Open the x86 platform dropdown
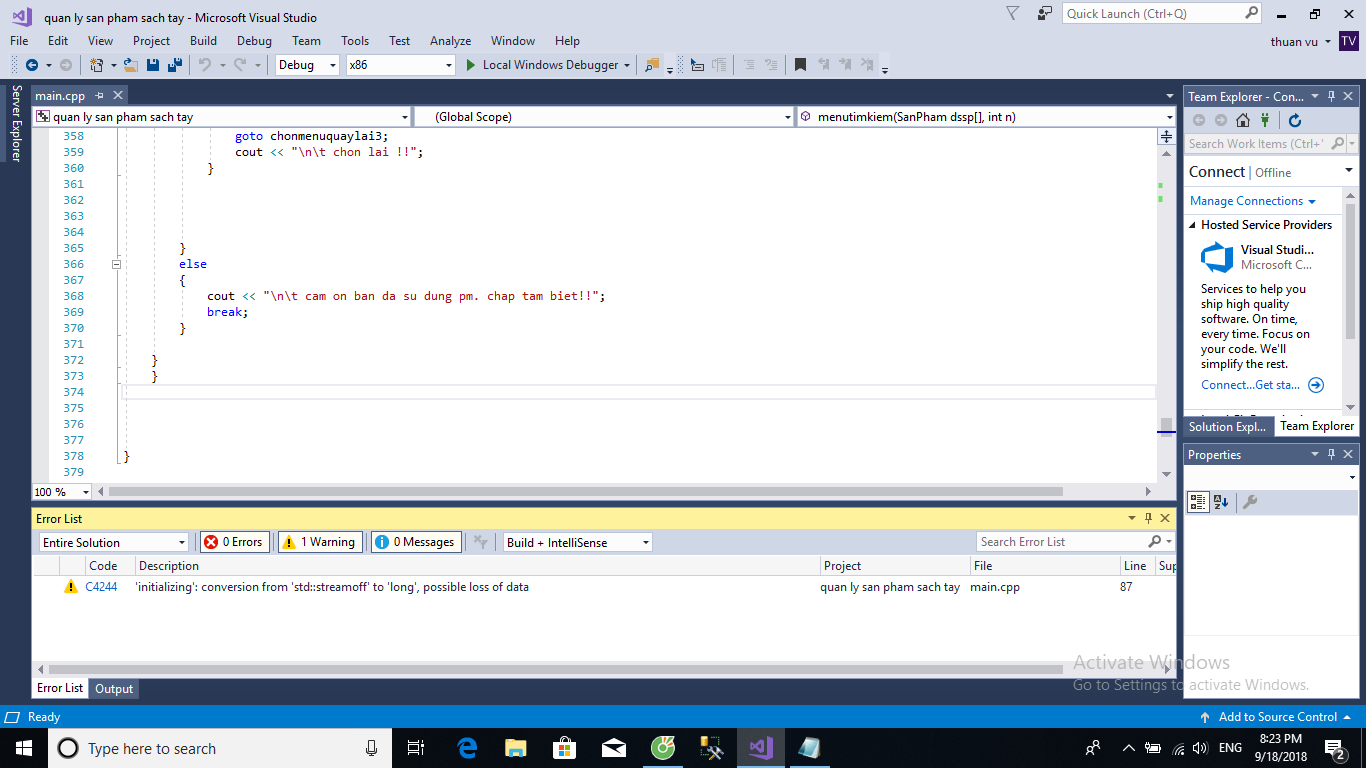 tap(400, 65)
